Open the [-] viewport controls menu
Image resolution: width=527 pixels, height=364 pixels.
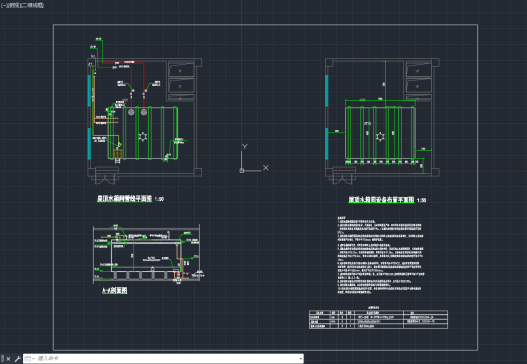coord(4,5)
